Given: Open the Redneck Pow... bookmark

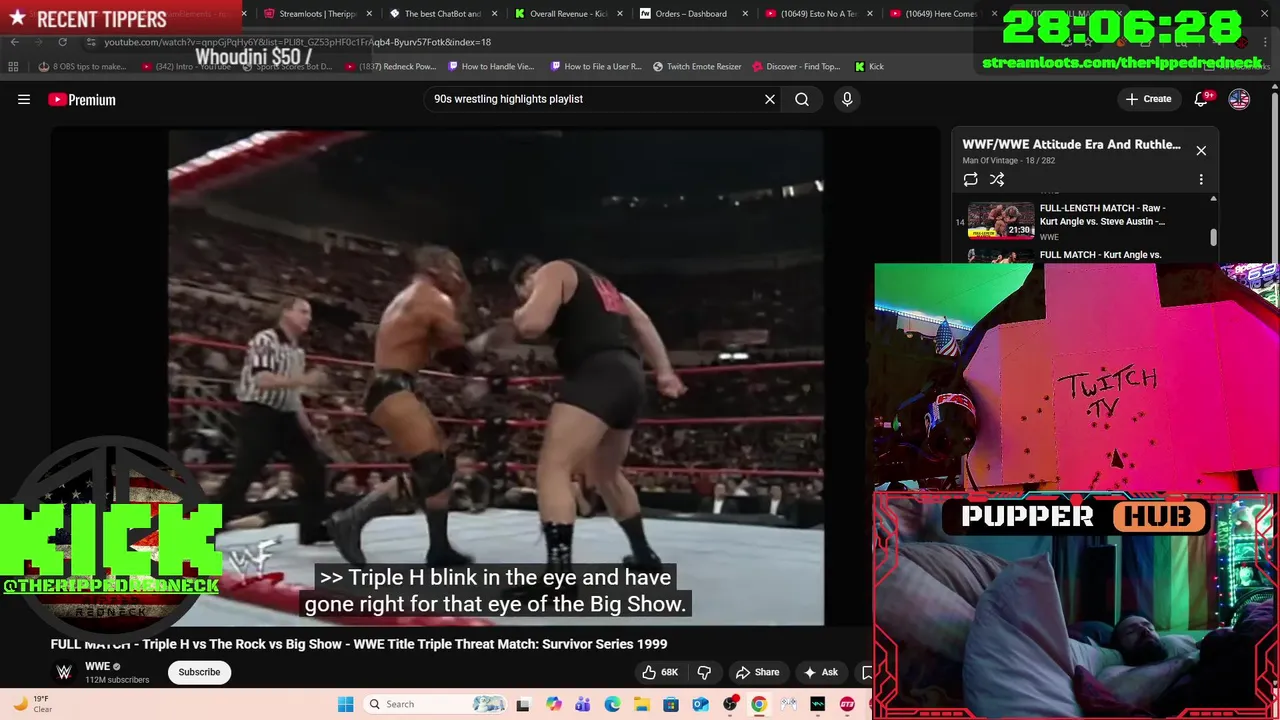Looking at the screenshot, I should [391, 67].
